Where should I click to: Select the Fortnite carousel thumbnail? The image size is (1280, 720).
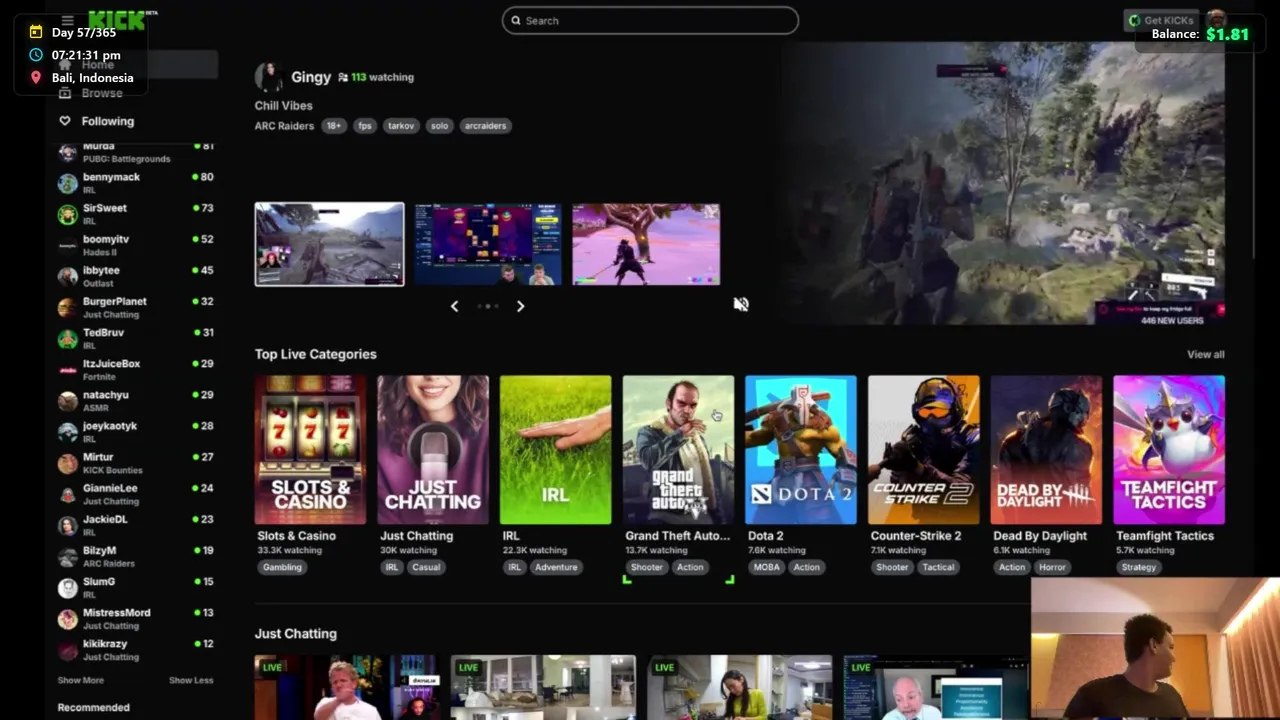point(646,245)
